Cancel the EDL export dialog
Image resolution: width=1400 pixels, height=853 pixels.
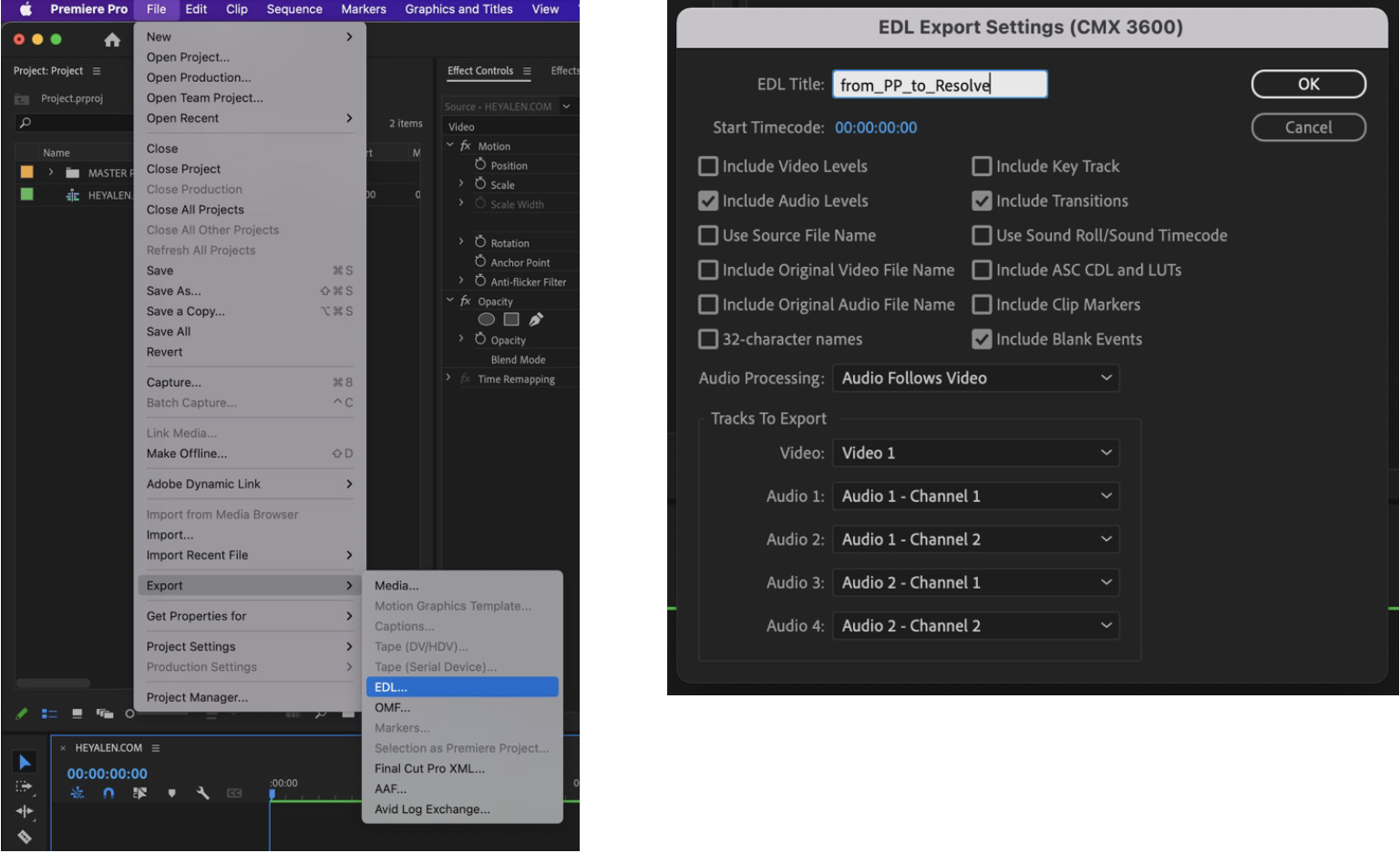coord(1308,128)
